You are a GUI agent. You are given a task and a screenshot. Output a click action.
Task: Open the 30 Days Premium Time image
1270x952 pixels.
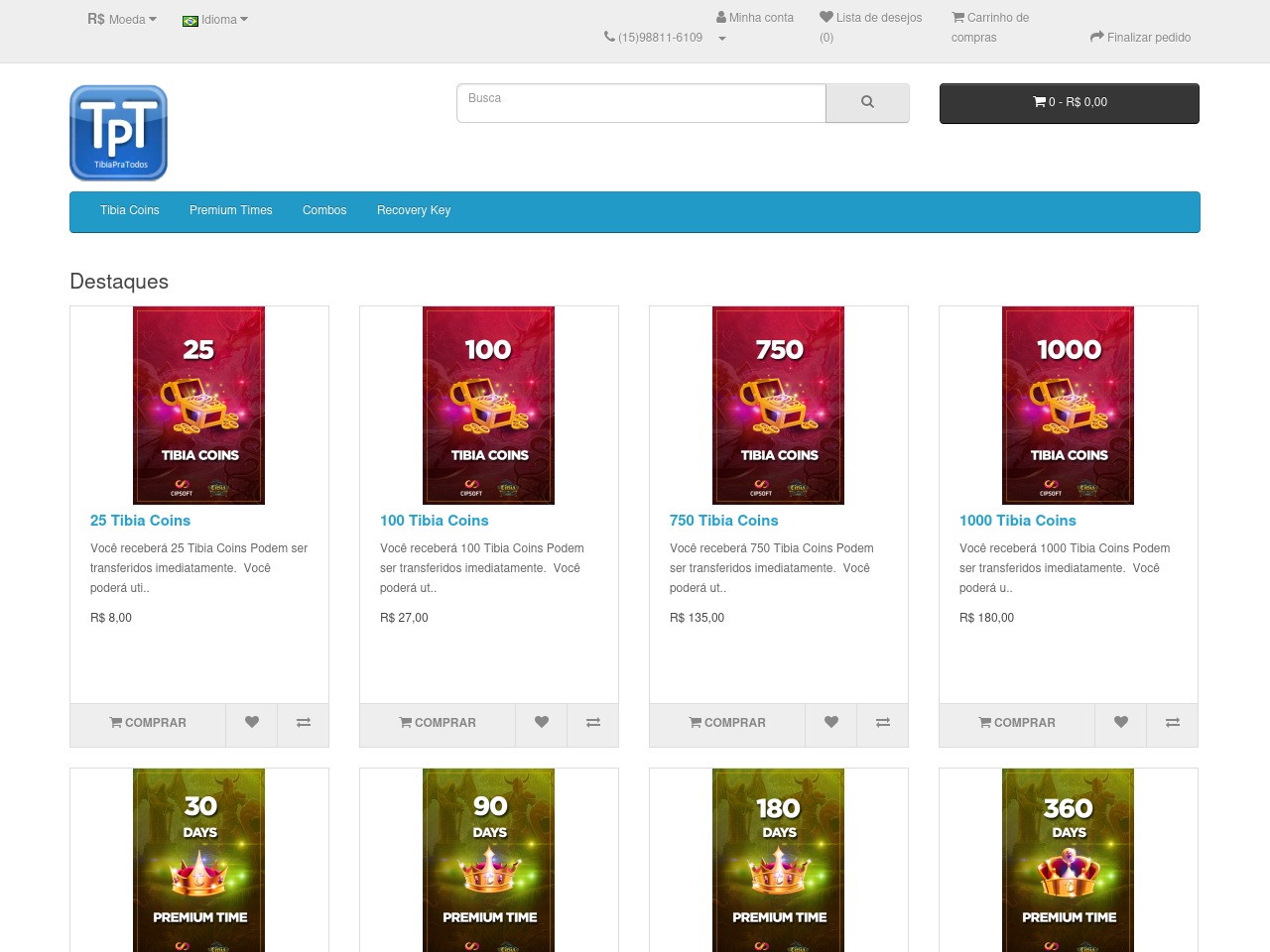click(x=199, y=861)
